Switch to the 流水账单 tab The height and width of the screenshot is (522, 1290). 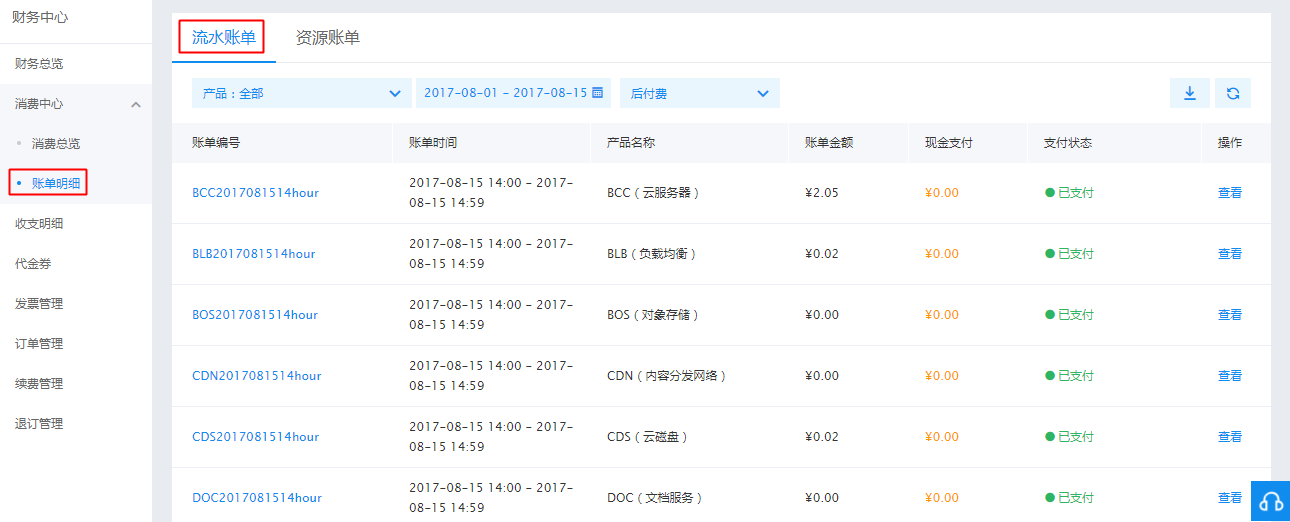click(x=224, y=38)
